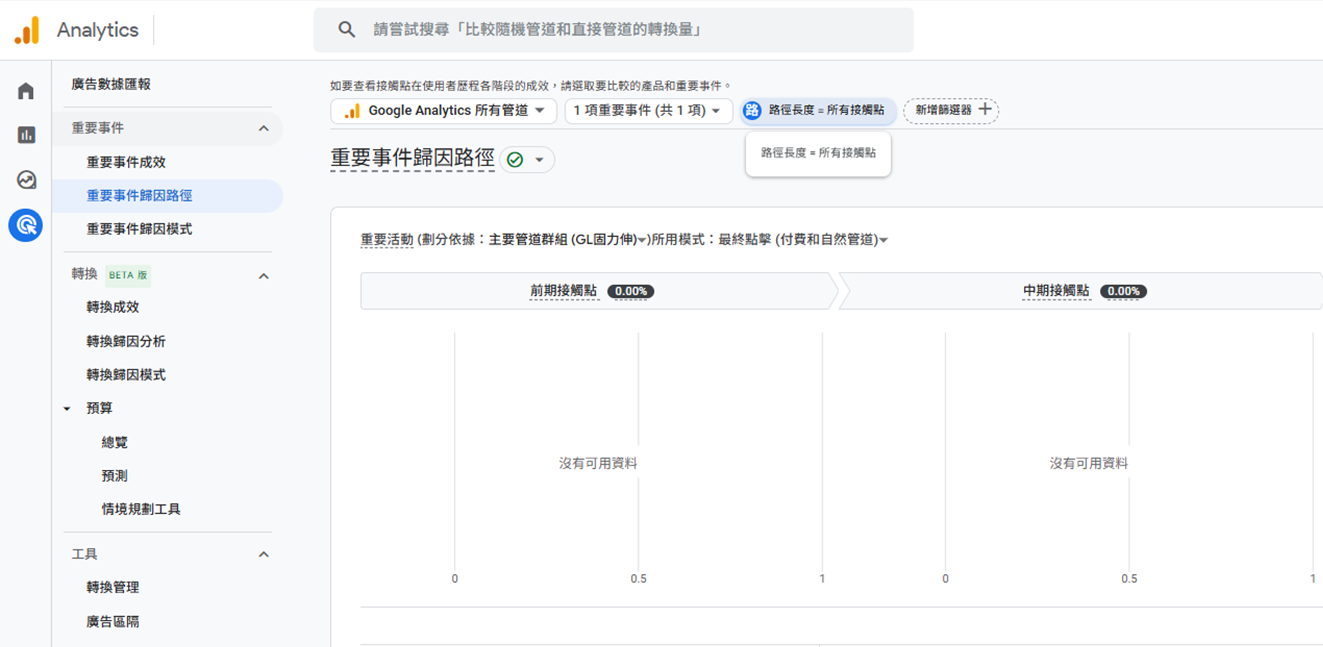Go to 轉換歸因分析 page

[126, 341]
